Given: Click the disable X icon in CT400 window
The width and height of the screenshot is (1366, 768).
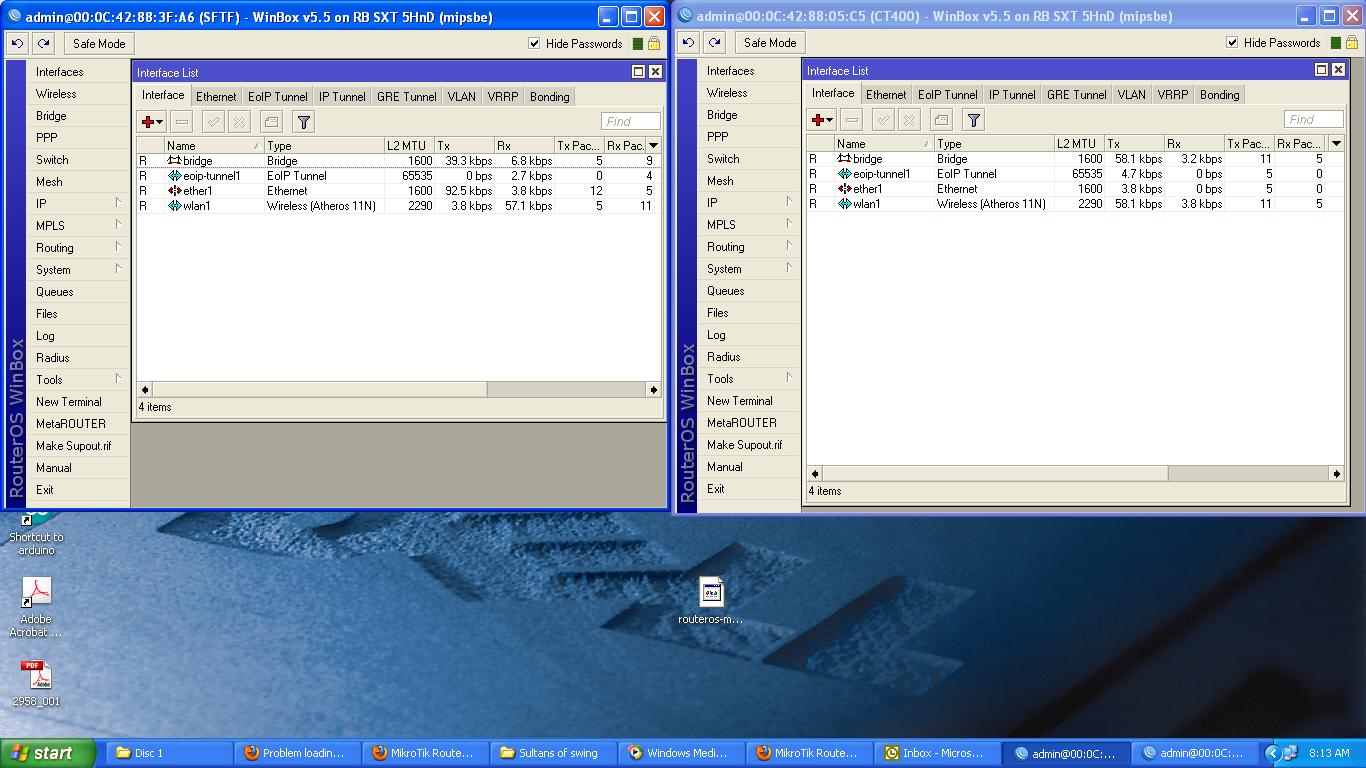Looking at the screenshot, I should tap(909, 120).
